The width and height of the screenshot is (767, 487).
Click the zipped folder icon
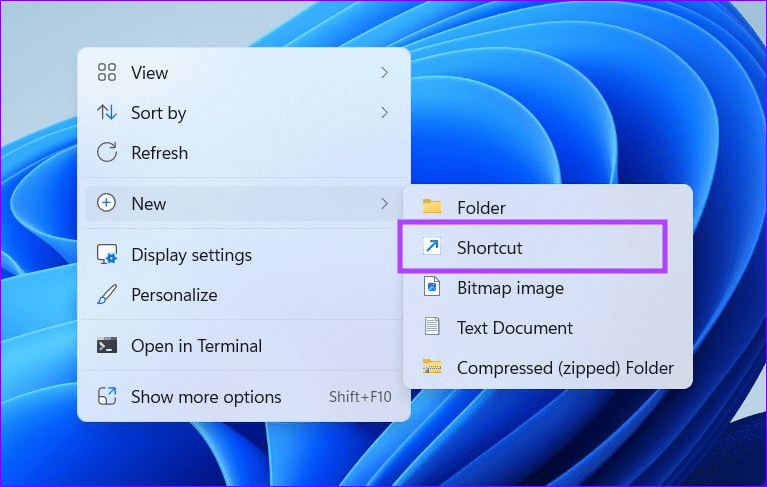pos(432,367)
